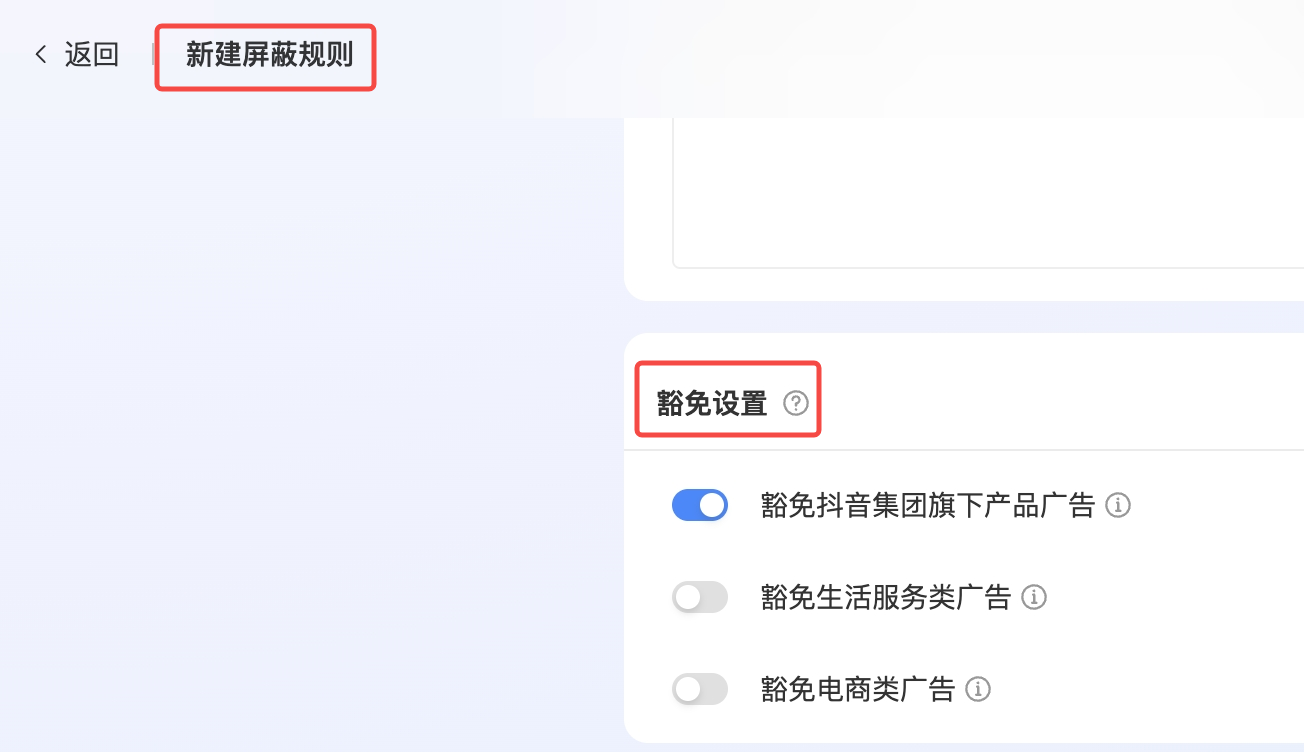Click the vertical divider after 返回
This screenshot has width=1304, height=752.
pos(154,54)
